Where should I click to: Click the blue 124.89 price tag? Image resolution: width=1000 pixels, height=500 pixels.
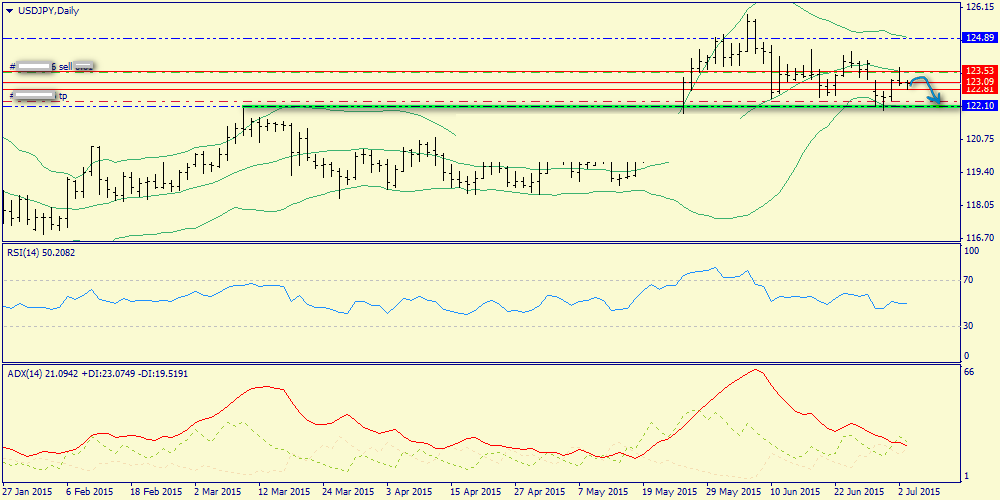click(x=977, y=38)
